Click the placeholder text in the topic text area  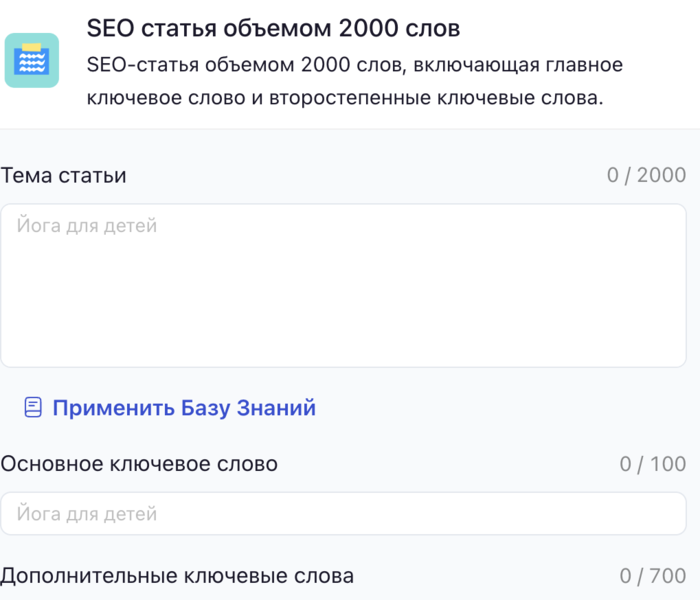[x=87, y=227]
